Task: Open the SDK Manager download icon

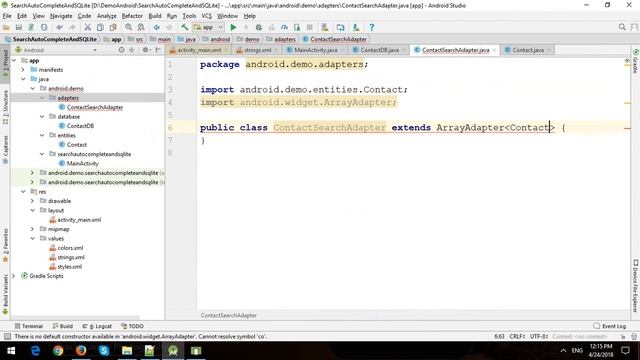Action: pyautogui.click(x=356, y=27)
